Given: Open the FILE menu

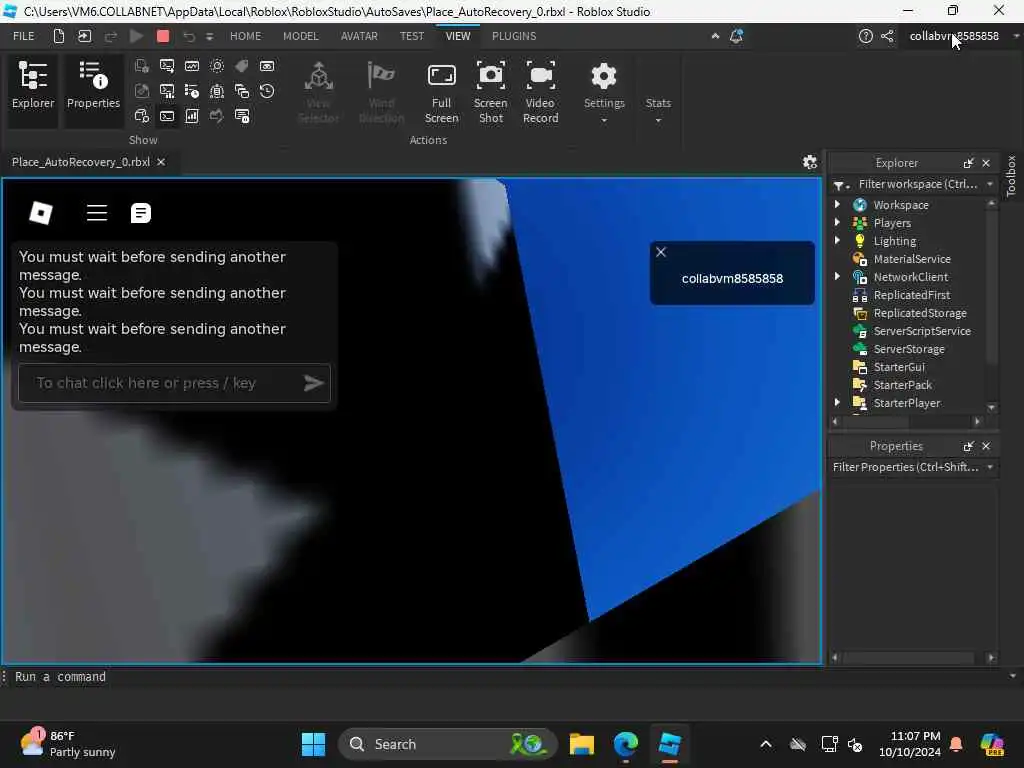Looking at the screenshot, I should pos(24,37).
